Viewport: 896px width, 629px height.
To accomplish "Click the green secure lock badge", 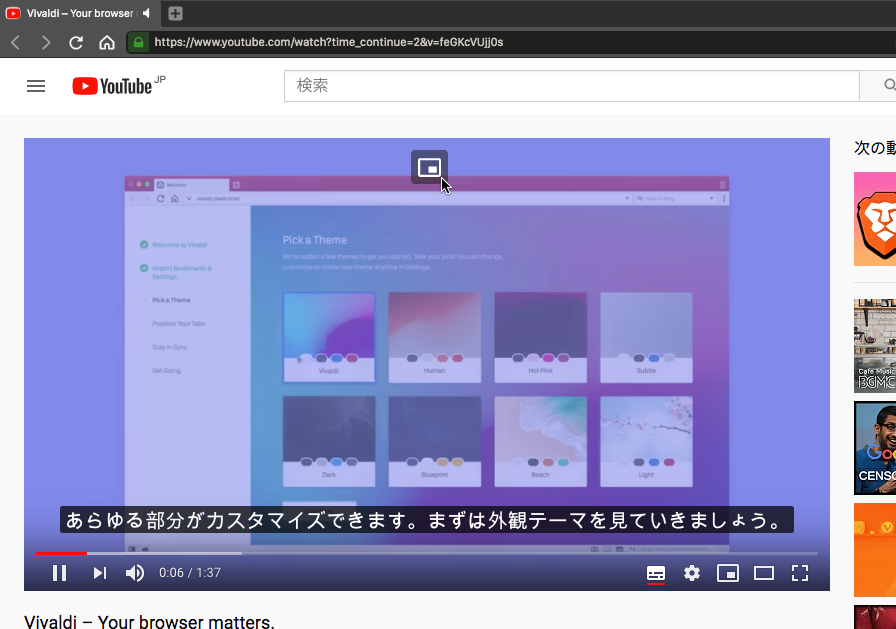I will coord(138,42).
